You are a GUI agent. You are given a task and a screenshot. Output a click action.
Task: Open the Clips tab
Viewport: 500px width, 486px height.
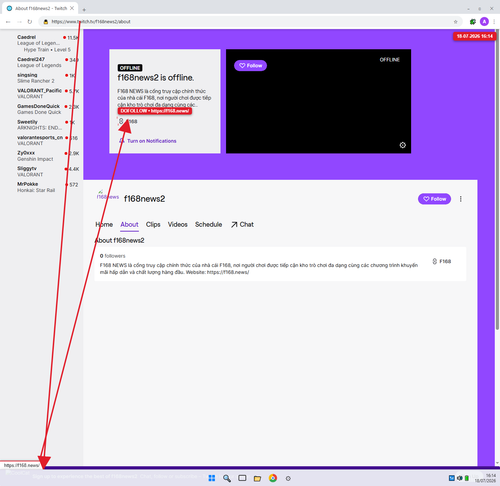tap(153, 224)
